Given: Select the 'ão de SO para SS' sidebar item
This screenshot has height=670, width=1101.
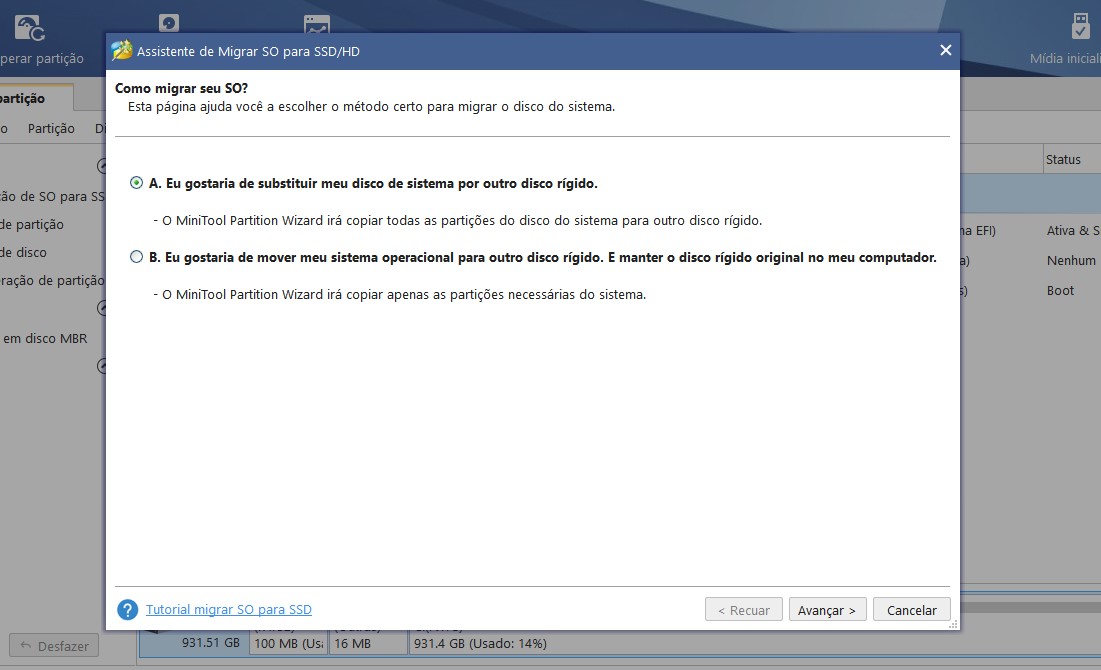Looking at the screenshot, I should click(x=52, y=197).
